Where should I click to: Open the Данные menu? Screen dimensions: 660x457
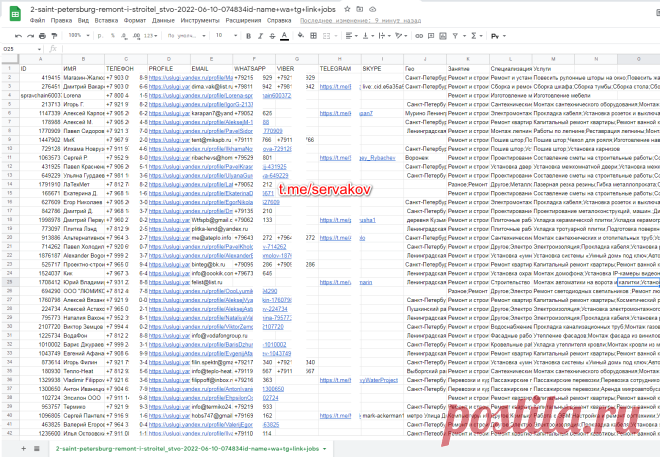[163, 20]
